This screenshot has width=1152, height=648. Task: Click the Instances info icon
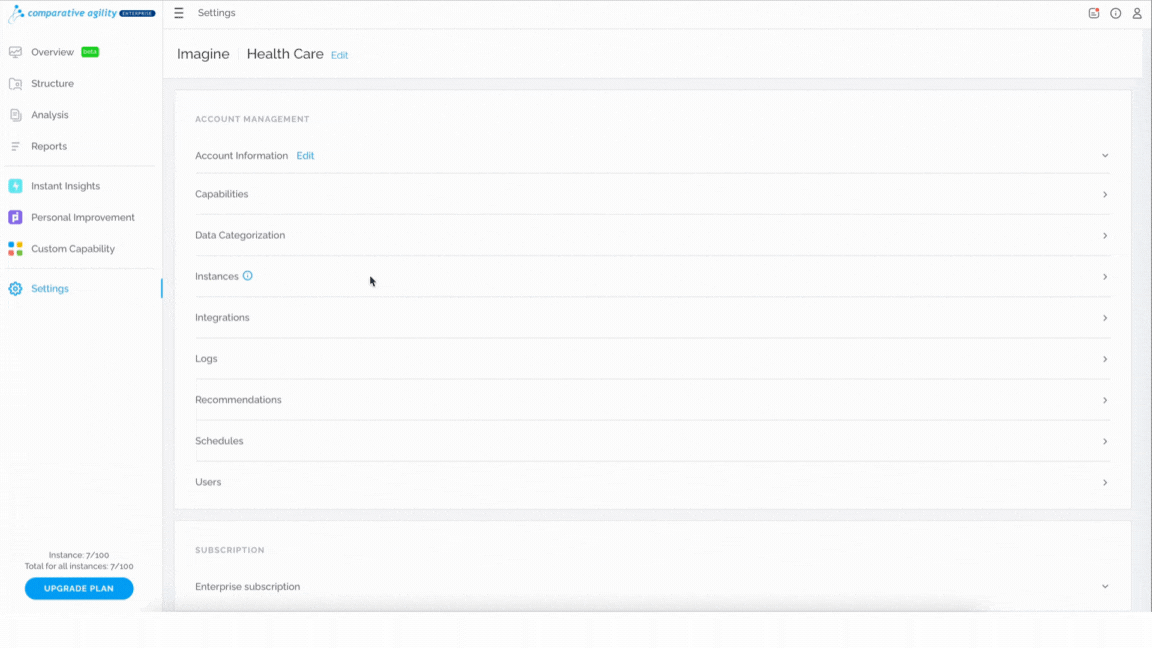pos(248,276)
